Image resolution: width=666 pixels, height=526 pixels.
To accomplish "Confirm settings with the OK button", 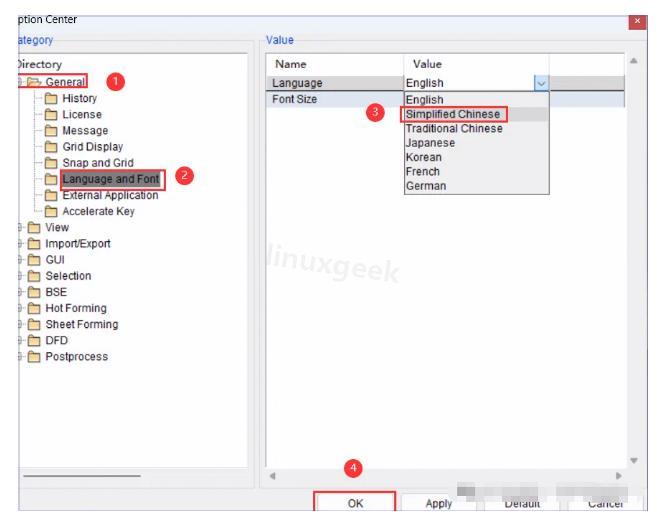I will pos(355,503).
